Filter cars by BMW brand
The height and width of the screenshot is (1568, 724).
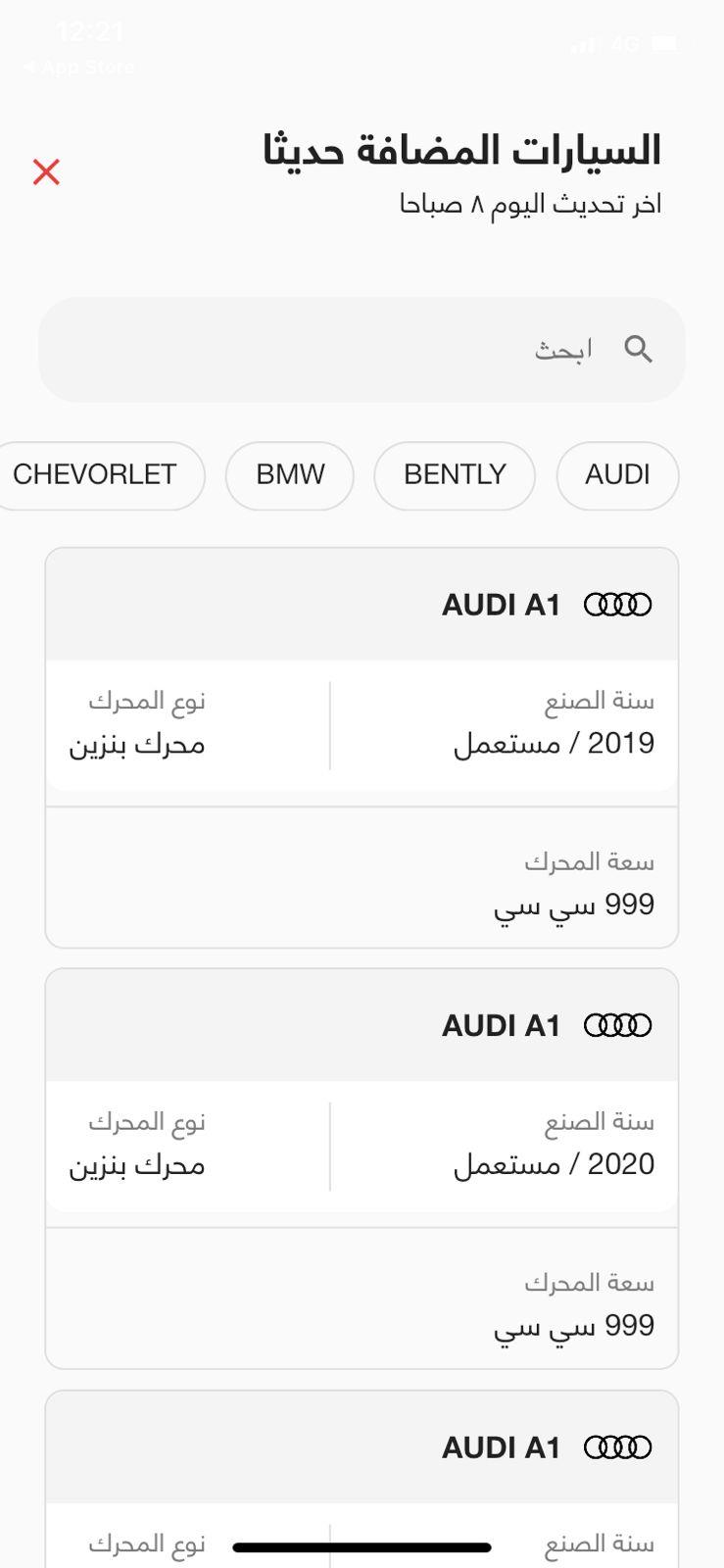coord(290,475)
